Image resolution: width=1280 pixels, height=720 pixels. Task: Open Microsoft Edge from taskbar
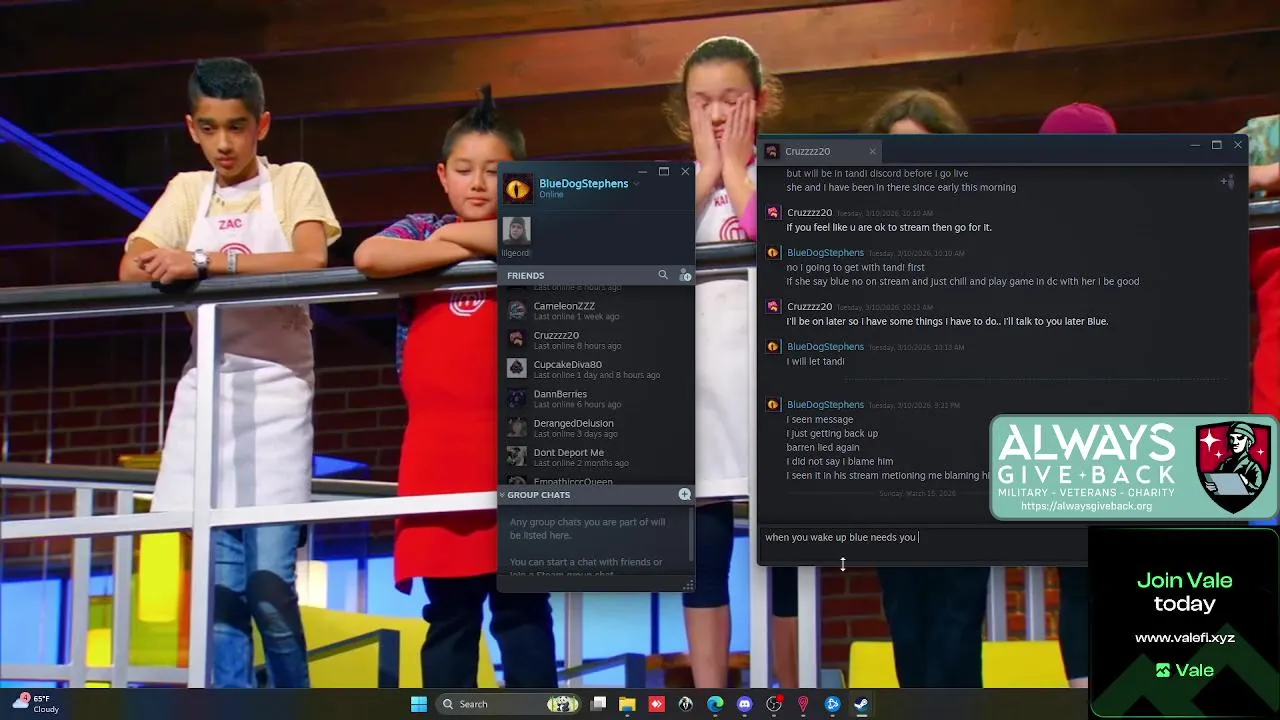[x=715, y=704]
